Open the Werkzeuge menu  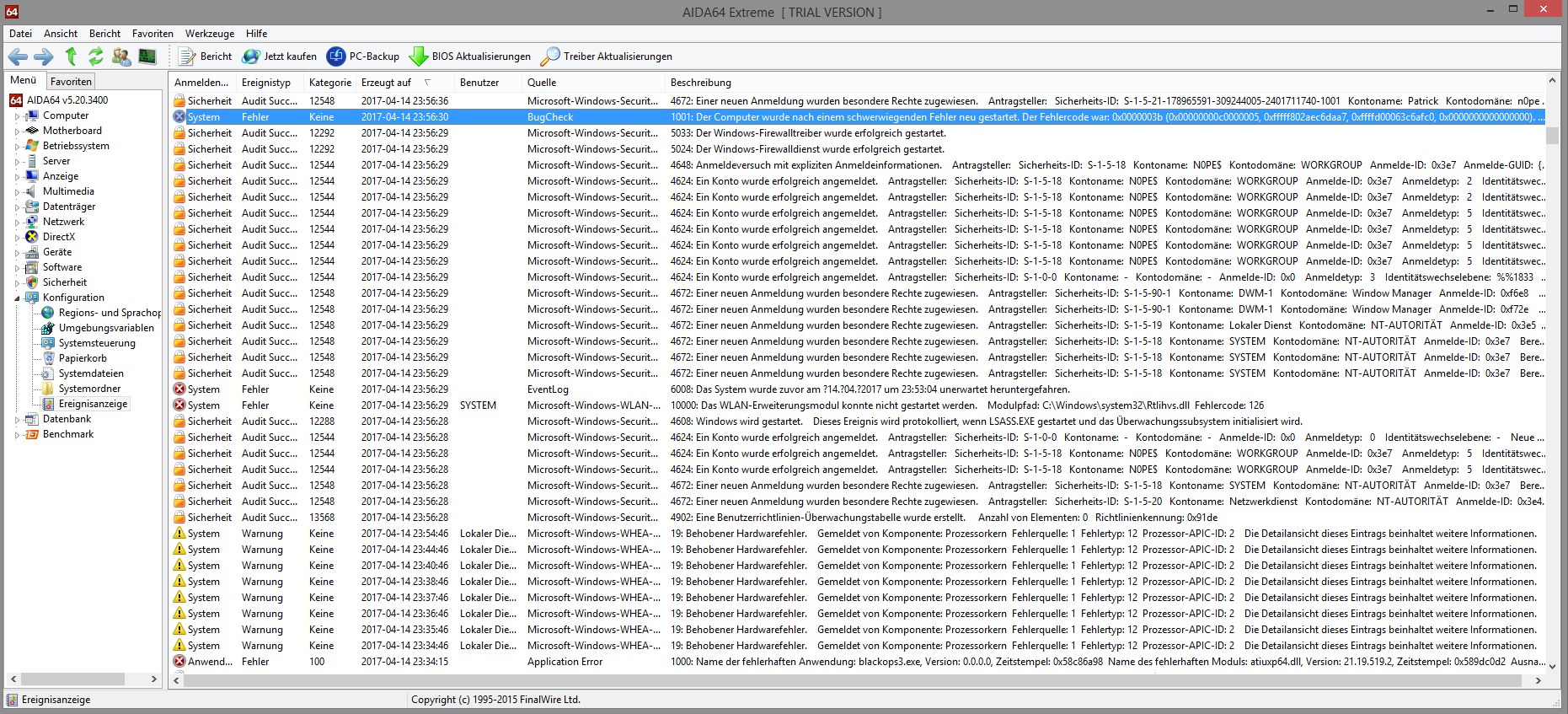point(210,34)
